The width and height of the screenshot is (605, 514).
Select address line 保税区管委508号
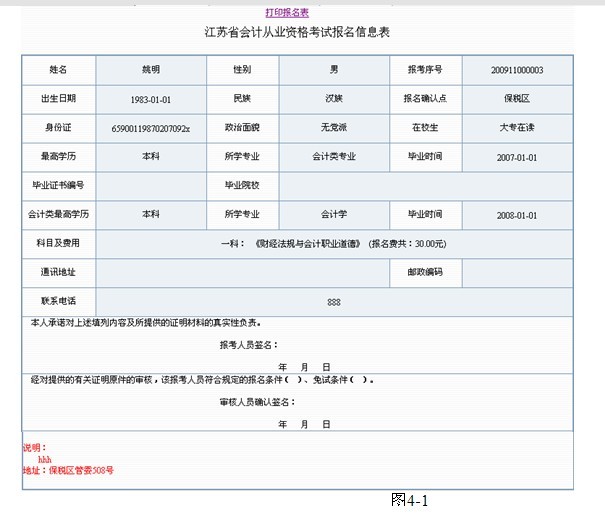pyautogui.click(x=81, y=470)
